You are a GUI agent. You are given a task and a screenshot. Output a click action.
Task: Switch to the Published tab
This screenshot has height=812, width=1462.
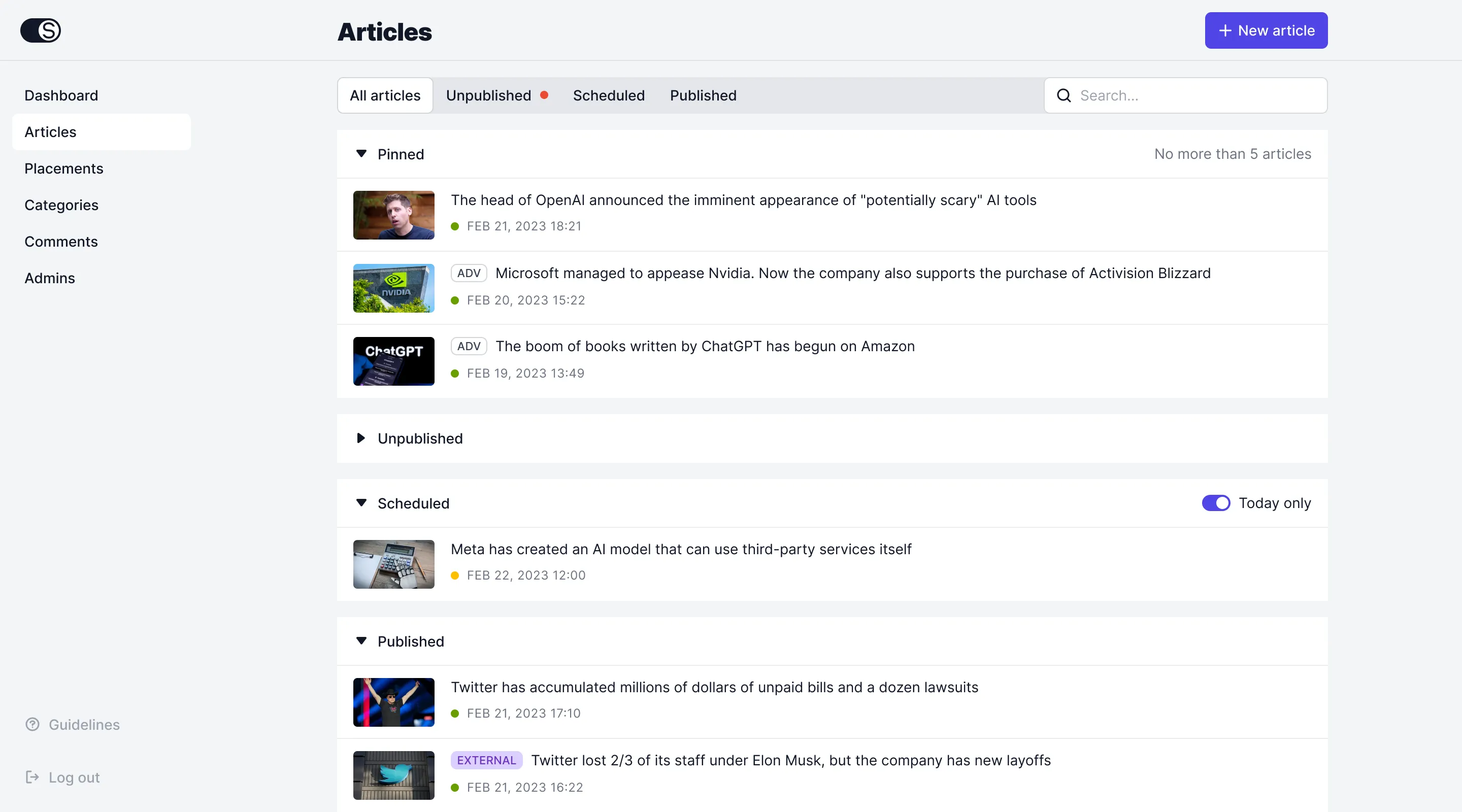pos(703,95)
